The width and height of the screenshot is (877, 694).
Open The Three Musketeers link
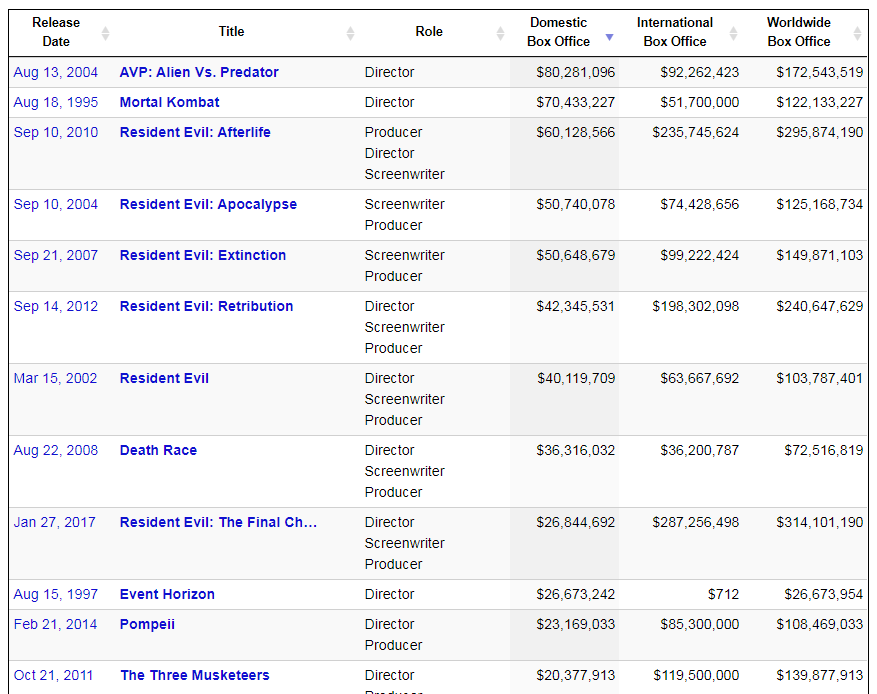pyautogui.click(x=194, y=675)
